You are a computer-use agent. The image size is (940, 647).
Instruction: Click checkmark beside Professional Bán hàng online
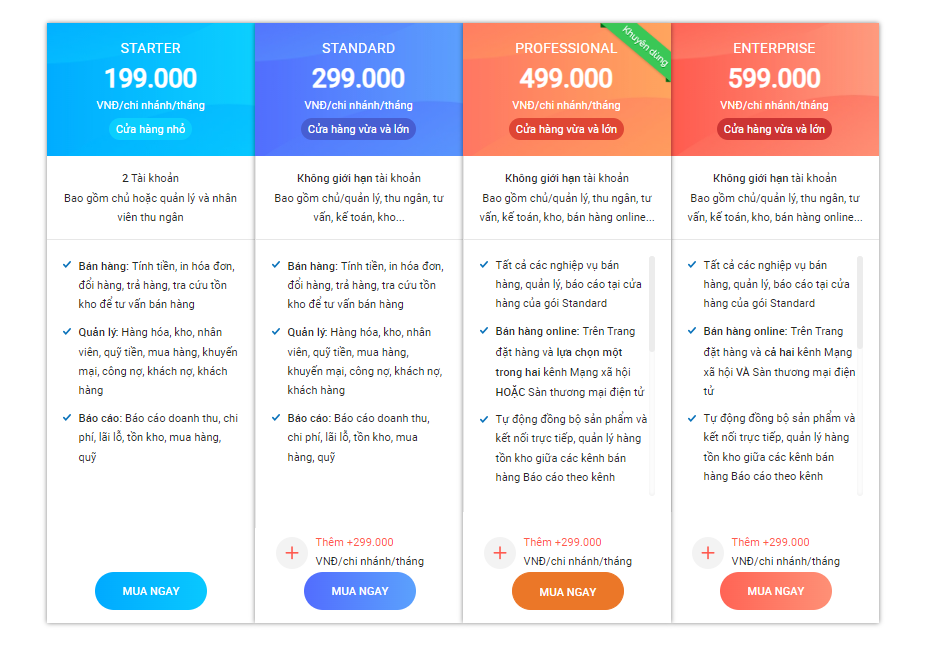pyautogui.click(x=484, y=330)
